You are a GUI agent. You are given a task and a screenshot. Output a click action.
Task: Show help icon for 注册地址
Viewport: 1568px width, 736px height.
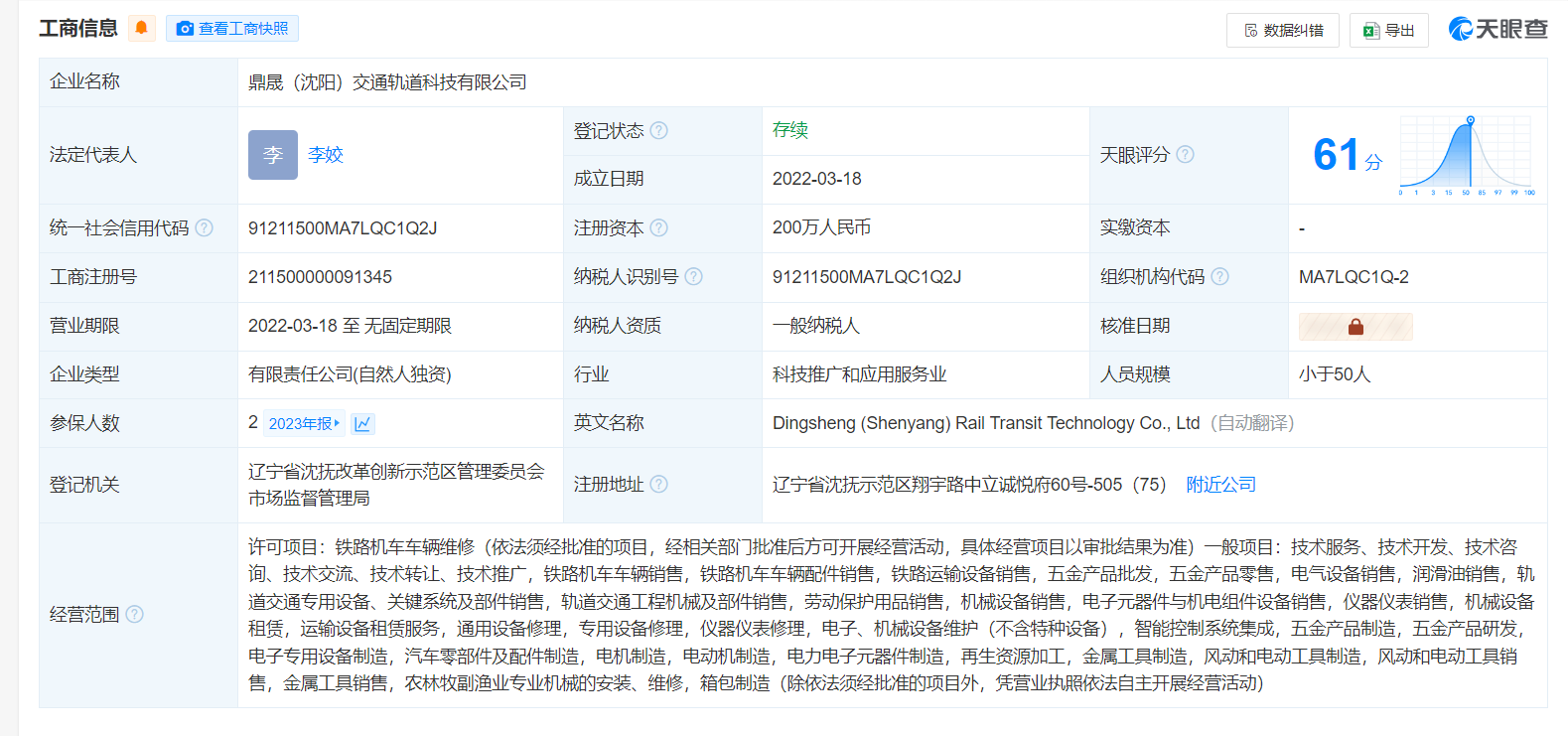pos(659,485)
